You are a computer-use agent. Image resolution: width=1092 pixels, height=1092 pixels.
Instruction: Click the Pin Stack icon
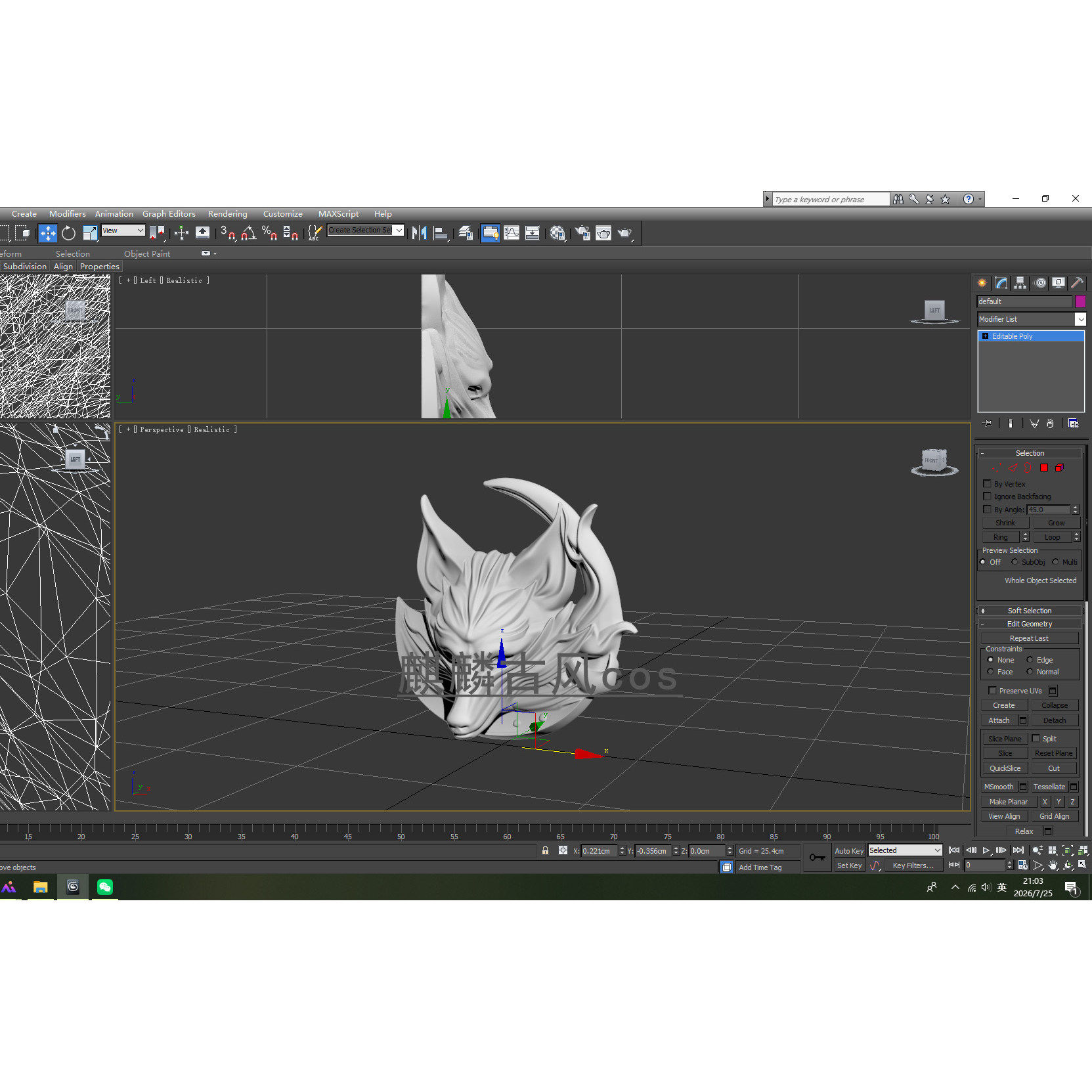click(x=987, y=424)
